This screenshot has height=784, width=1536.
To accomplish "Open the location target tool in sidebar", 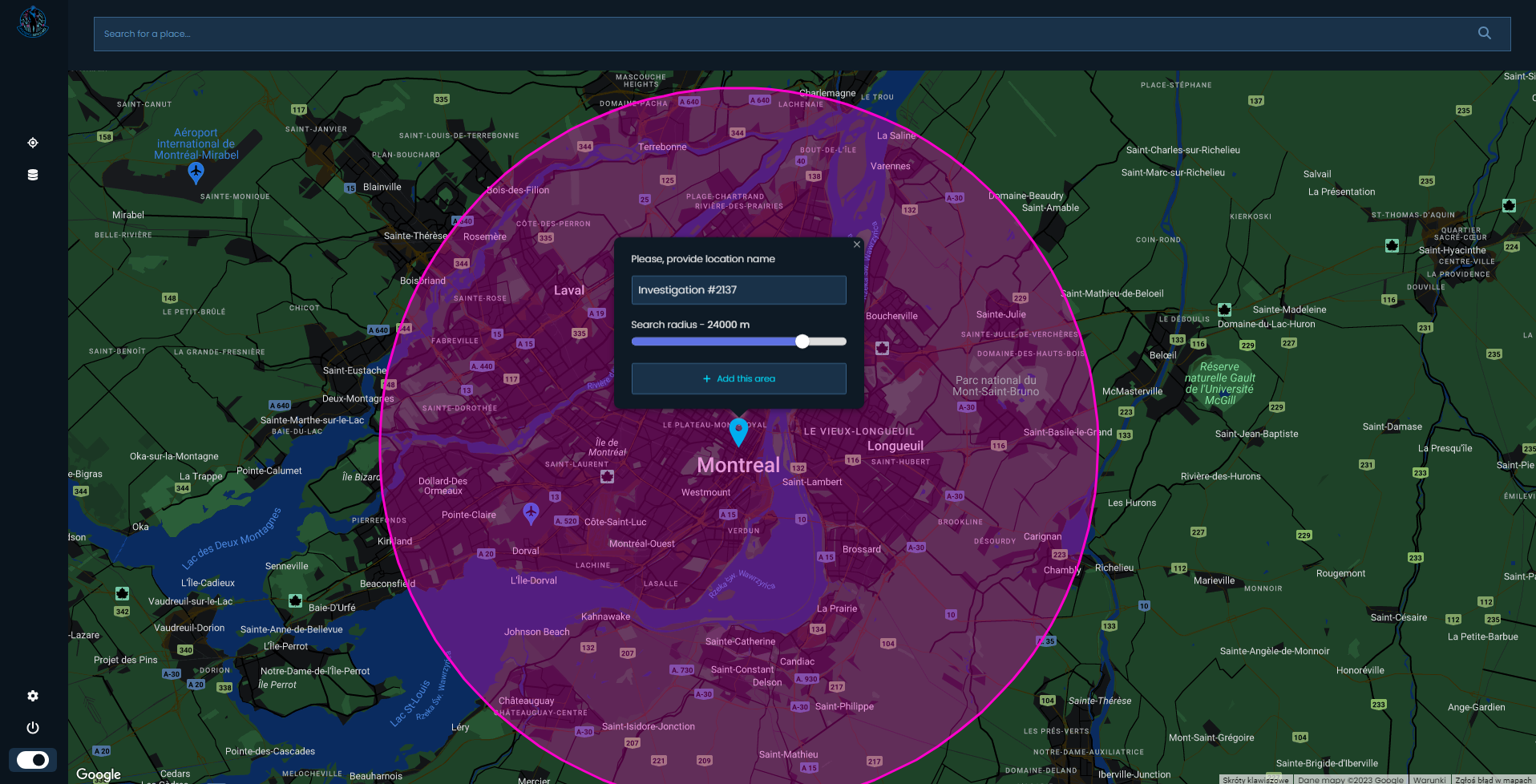I will point(33,143).
